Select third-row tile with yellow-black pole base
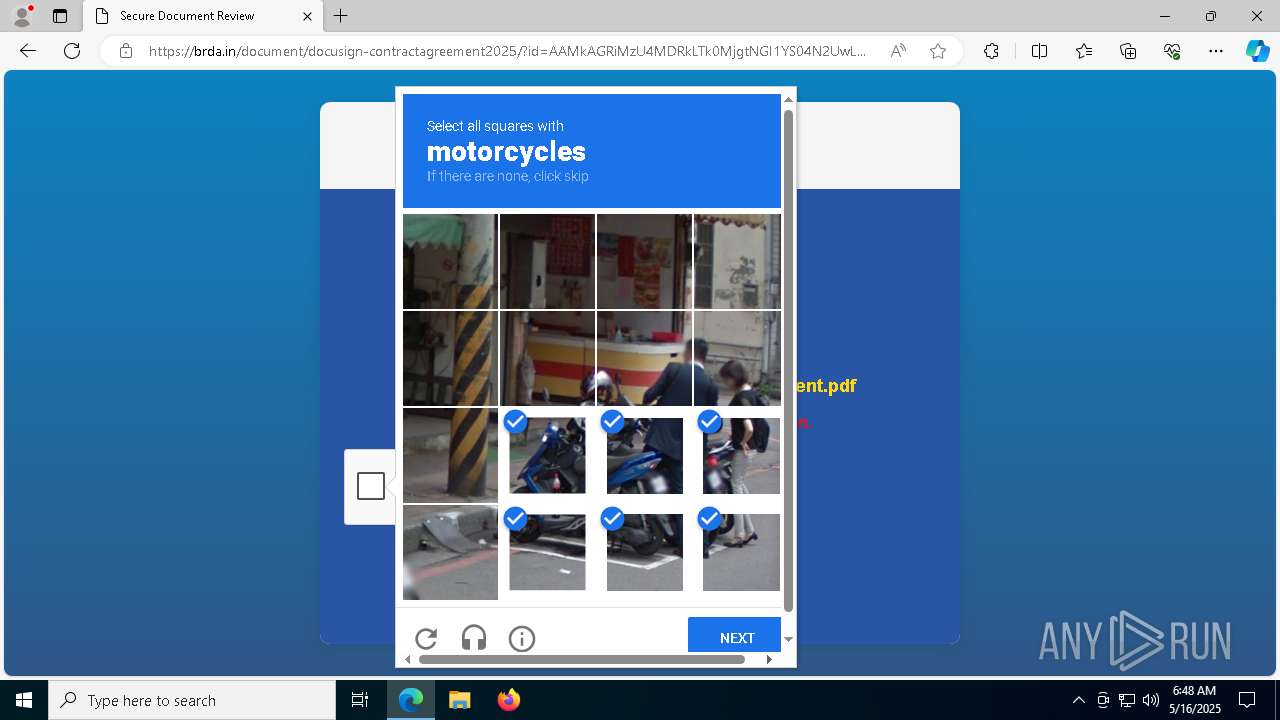 point(450,455)
